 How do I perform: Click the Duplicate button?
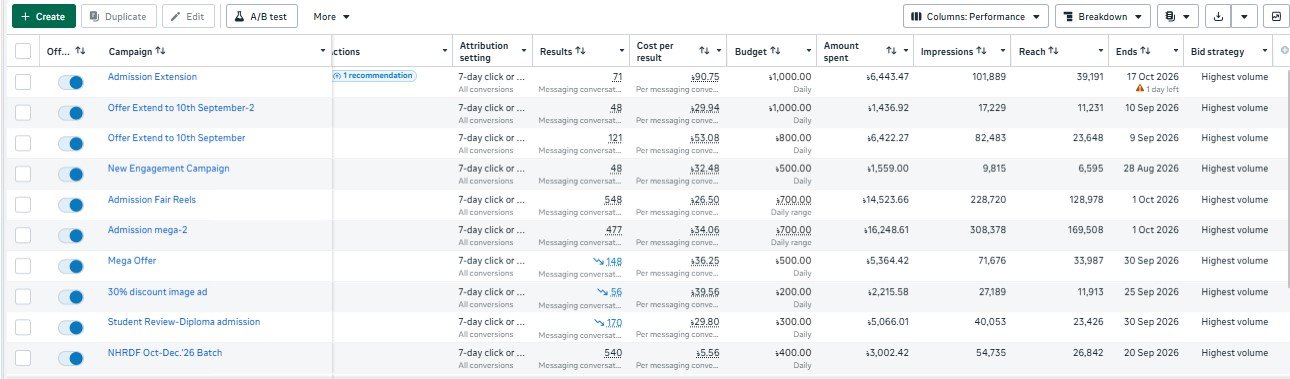tap(119, 16)
